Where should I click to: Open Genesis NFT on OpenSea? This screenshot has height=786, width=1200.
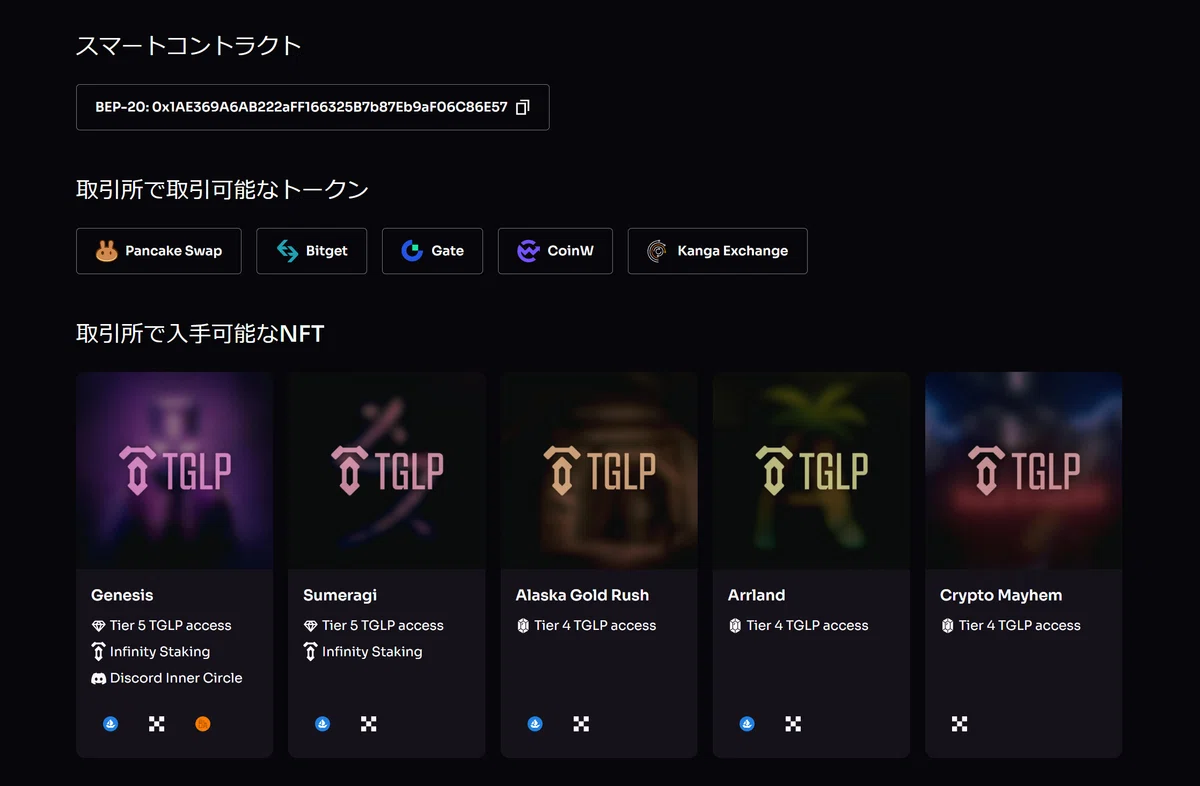pos(111,724)
